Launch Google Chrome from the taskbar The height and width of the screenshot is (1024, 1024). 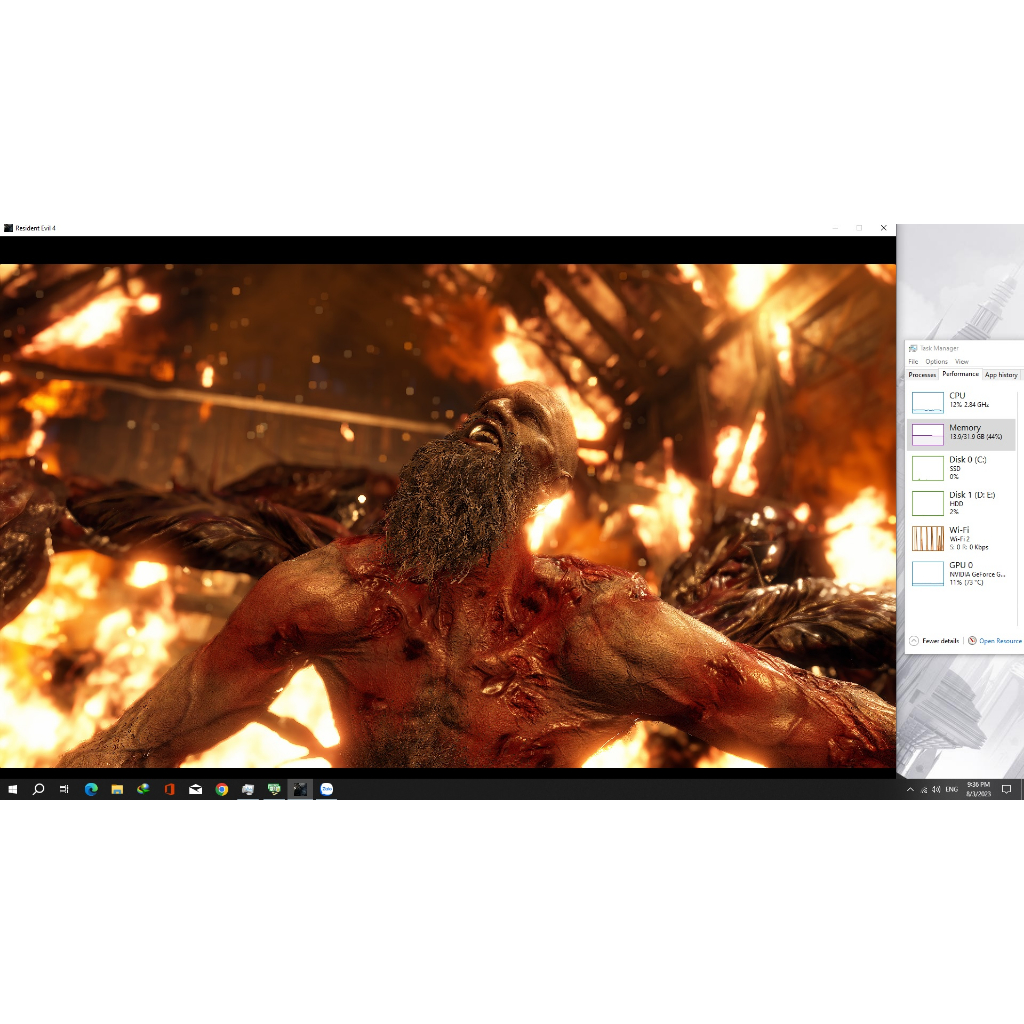pyautogui.click(x=222, y=789)
